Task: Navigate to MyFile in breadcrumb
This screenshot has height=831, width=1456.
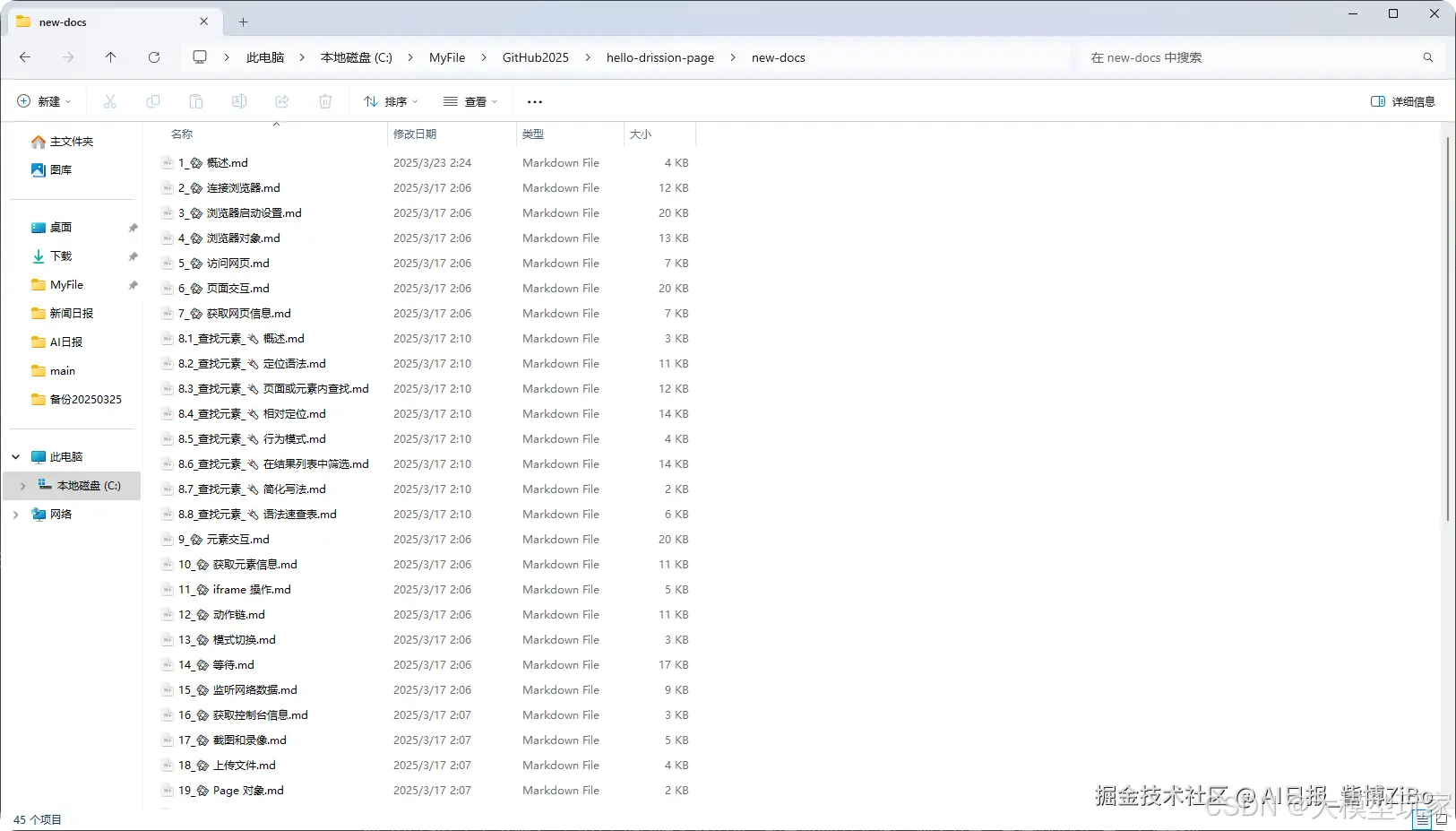Action: click(x=447, y=57)
